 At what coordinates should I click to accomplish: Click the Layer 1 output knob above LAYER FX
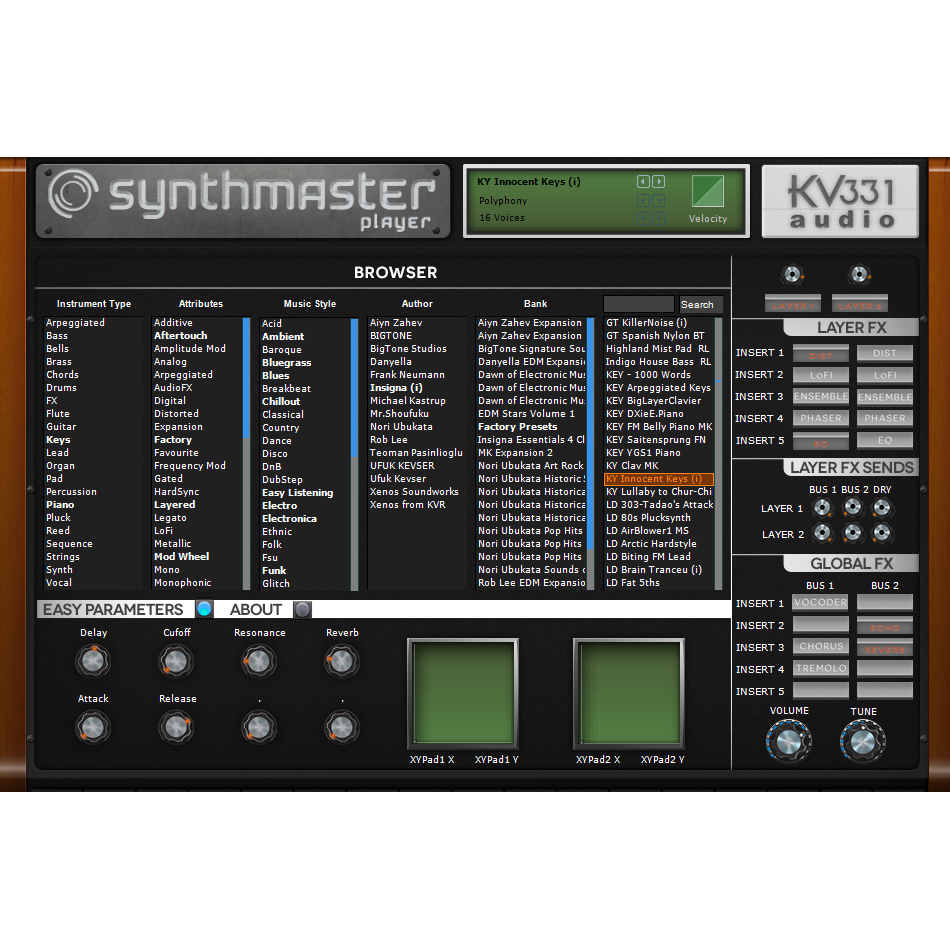(x=792, y=272)
